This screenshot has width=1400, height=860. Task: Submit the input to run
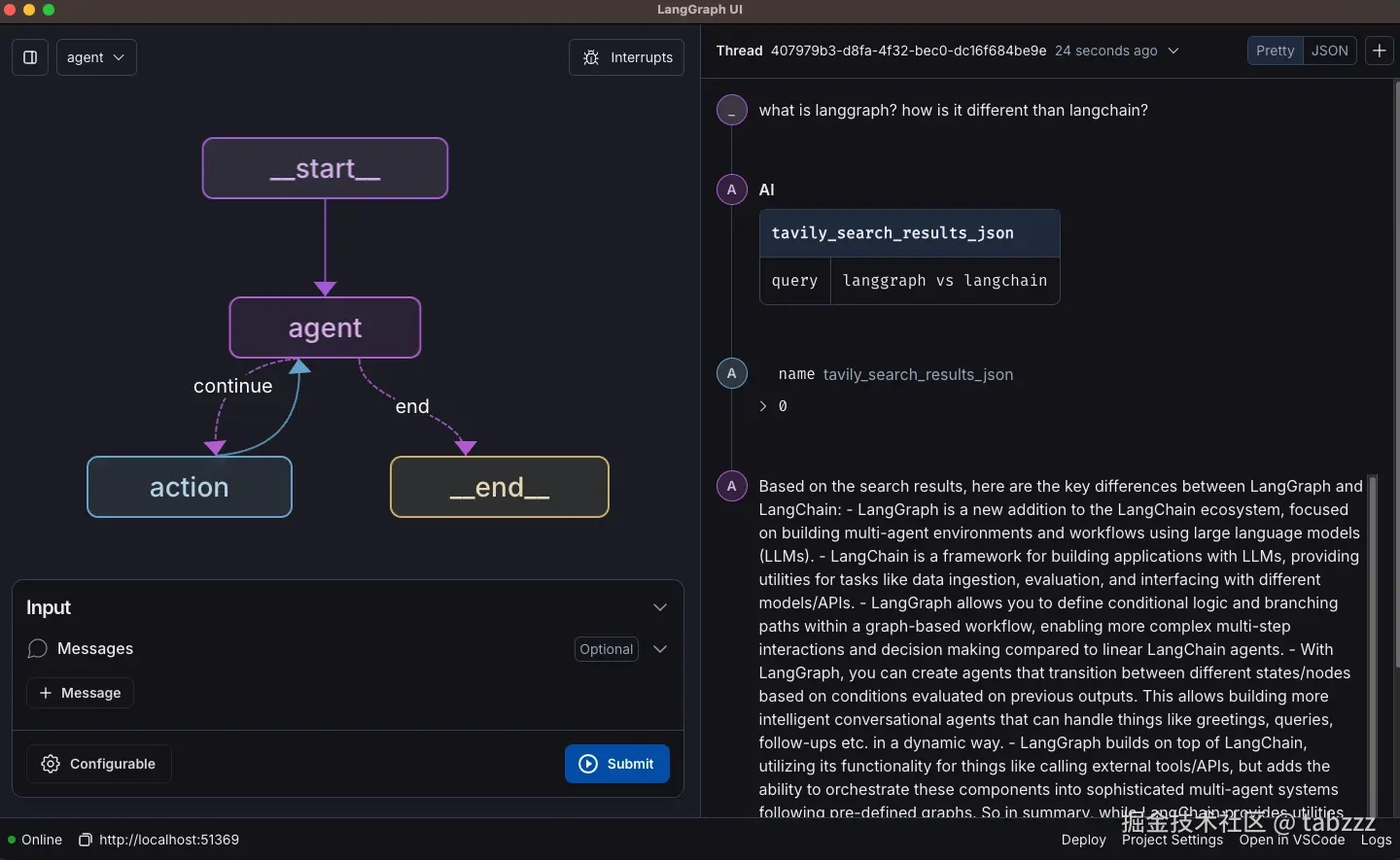pyautogui.click(x=617, y=764)
